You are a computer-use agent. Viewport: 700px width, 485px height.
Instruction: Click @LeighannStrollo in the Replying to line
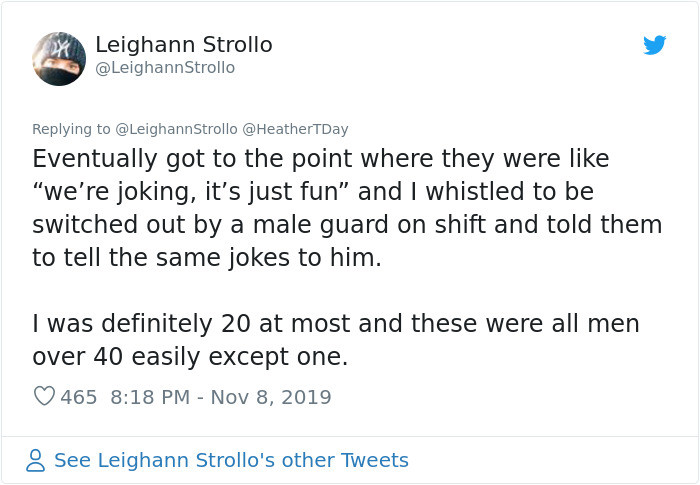click(x=177, y=129)
